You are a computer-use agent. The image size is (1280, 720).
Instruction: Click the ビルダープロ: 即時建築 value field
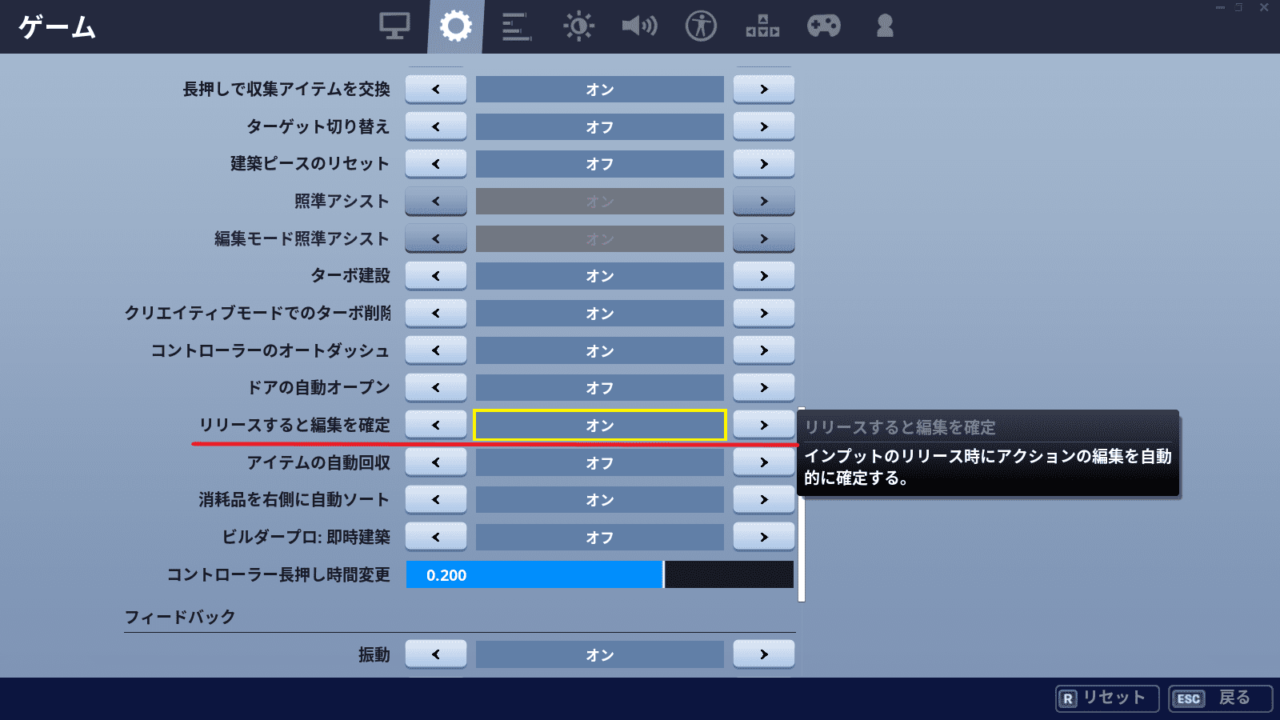click(x=600, y=537)
